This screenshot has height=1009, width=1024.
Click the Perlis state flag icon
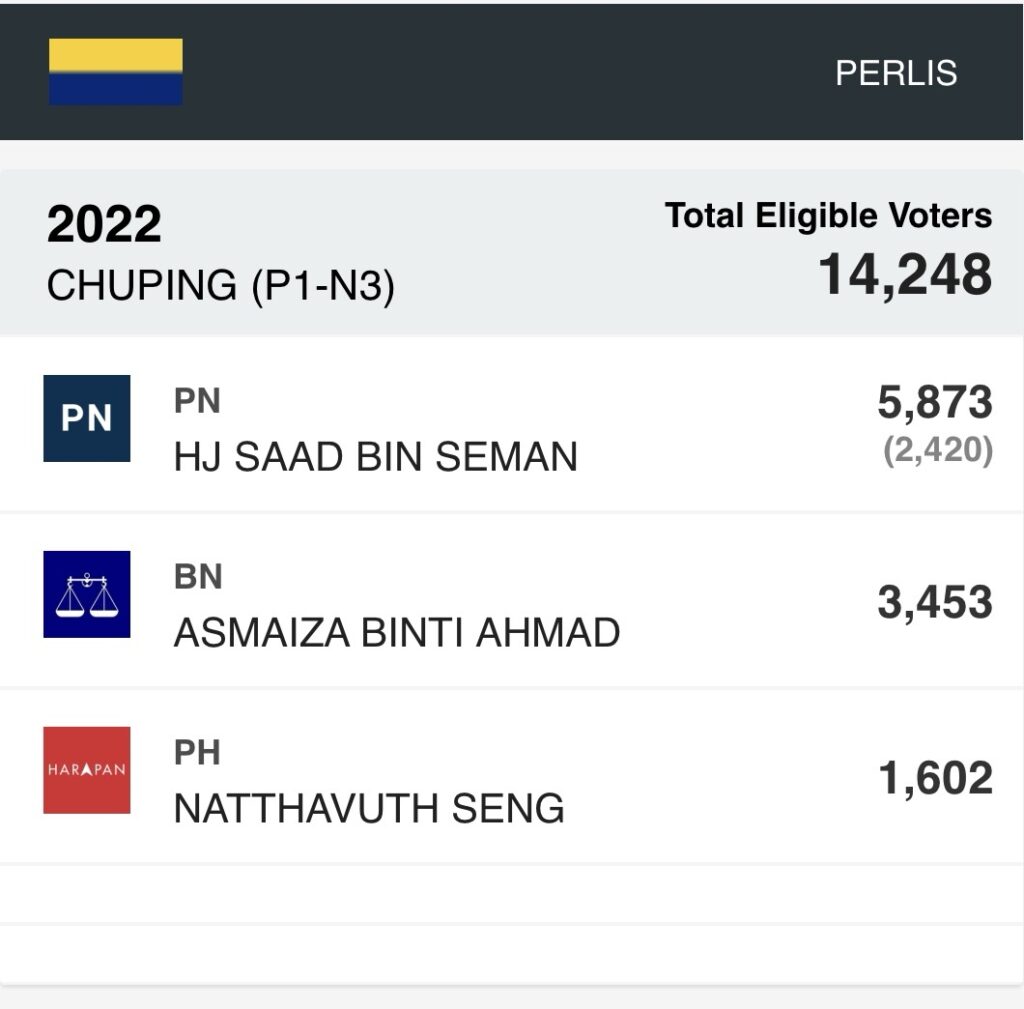click(x=116, y=72)
